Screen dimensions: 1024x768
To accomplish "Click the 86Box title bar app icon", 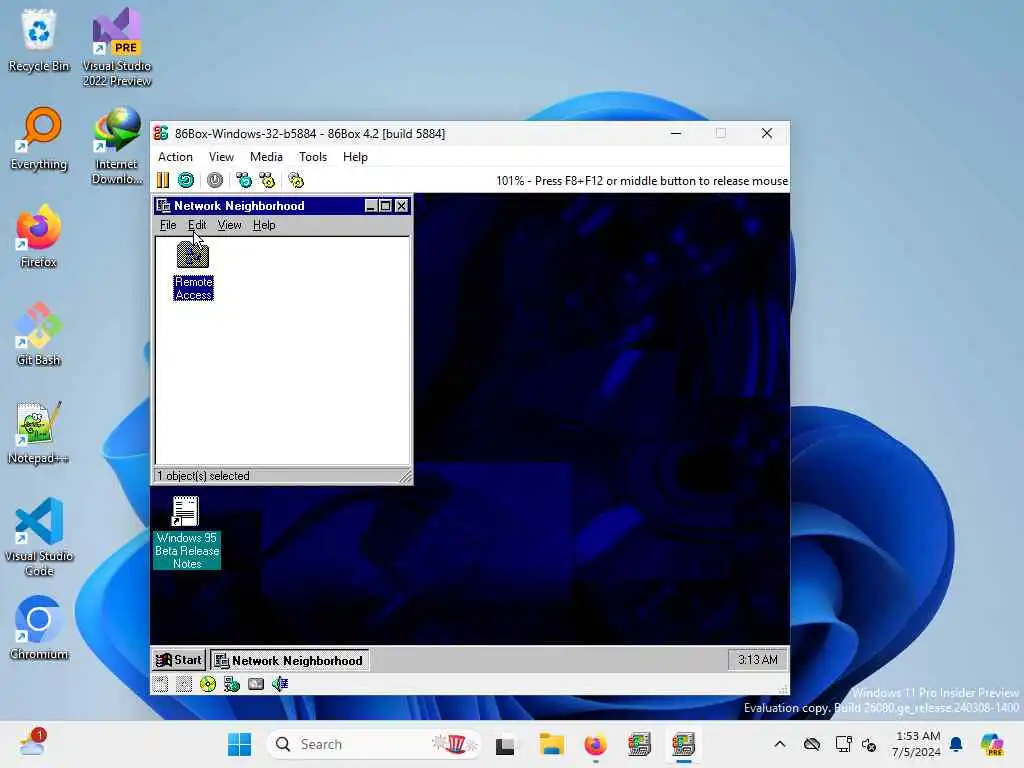I will click(161, 133).
